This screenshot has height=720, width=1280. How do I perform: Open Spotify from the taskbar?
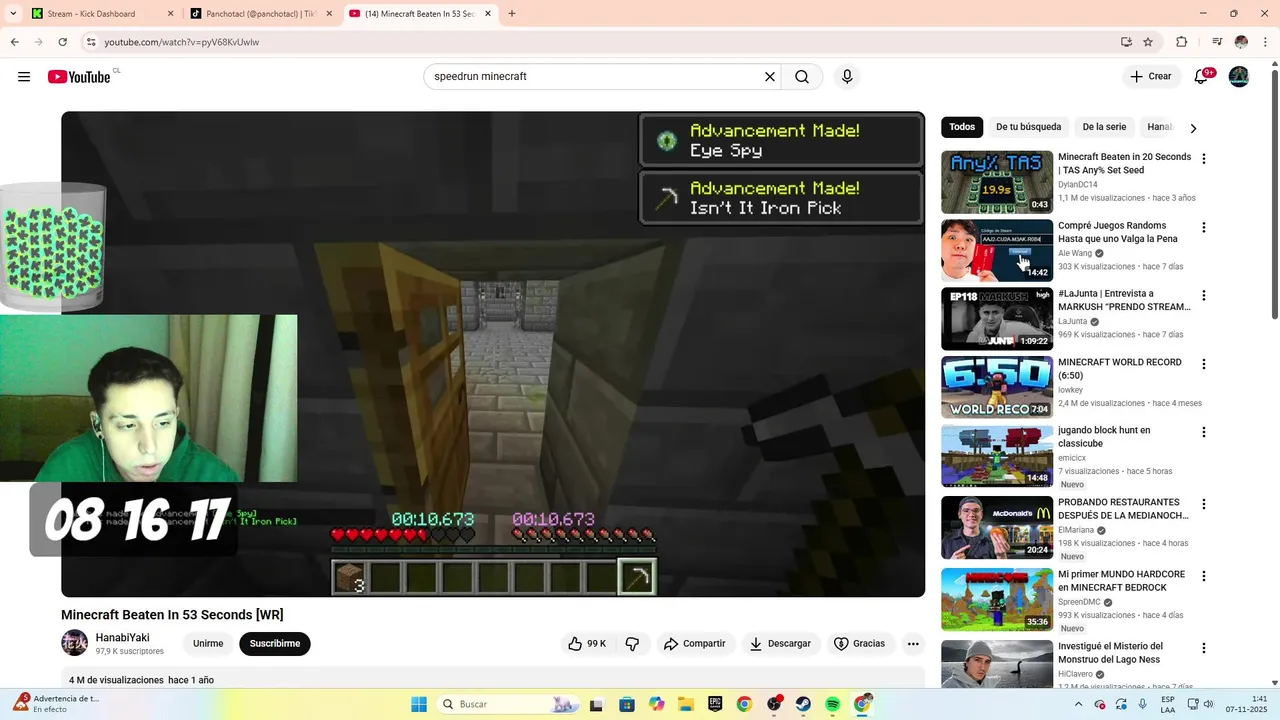coord(833,704)
